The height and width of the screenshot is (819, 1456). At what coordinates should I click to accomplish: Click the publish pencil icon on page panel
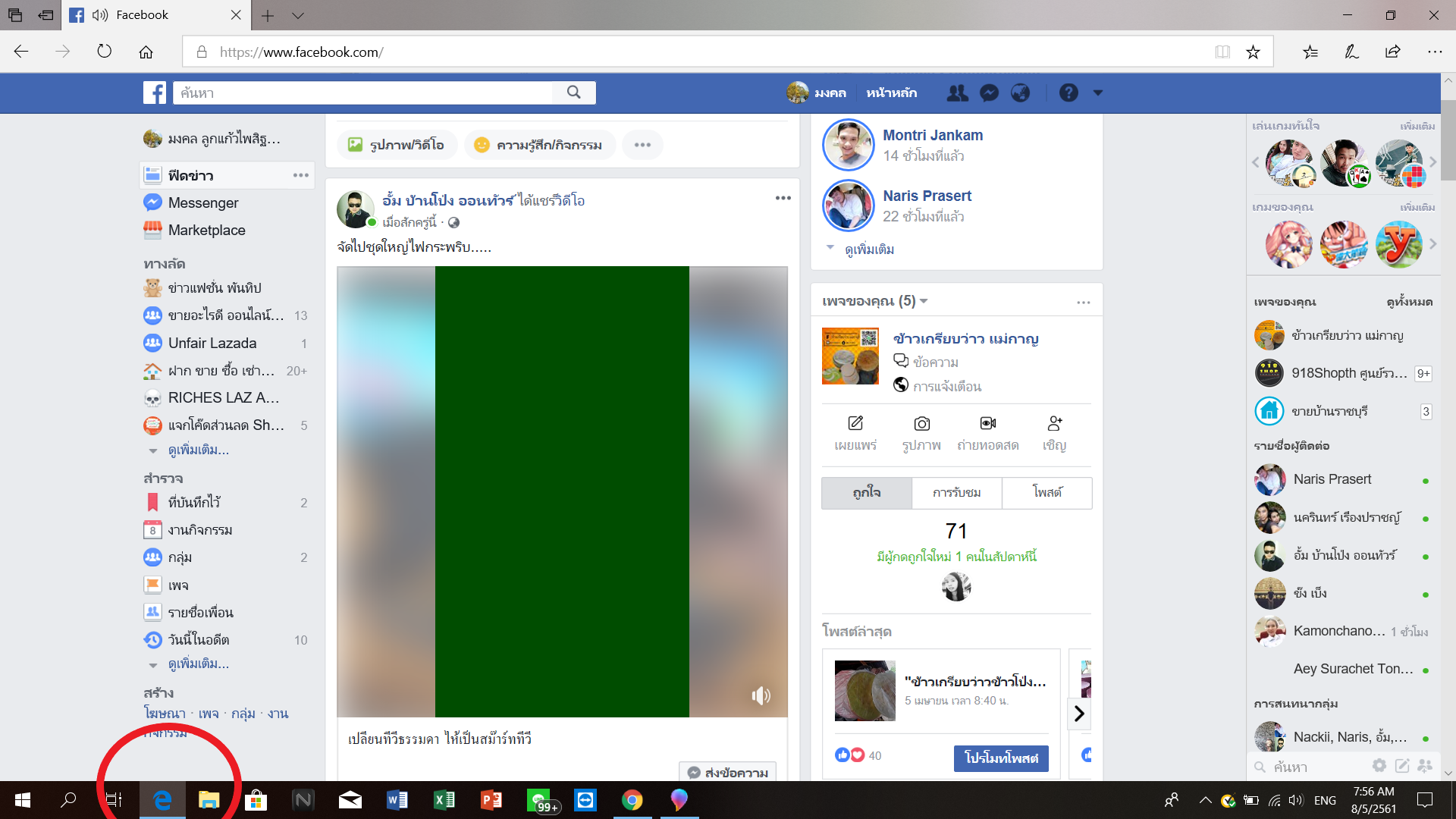coord(855,423)
